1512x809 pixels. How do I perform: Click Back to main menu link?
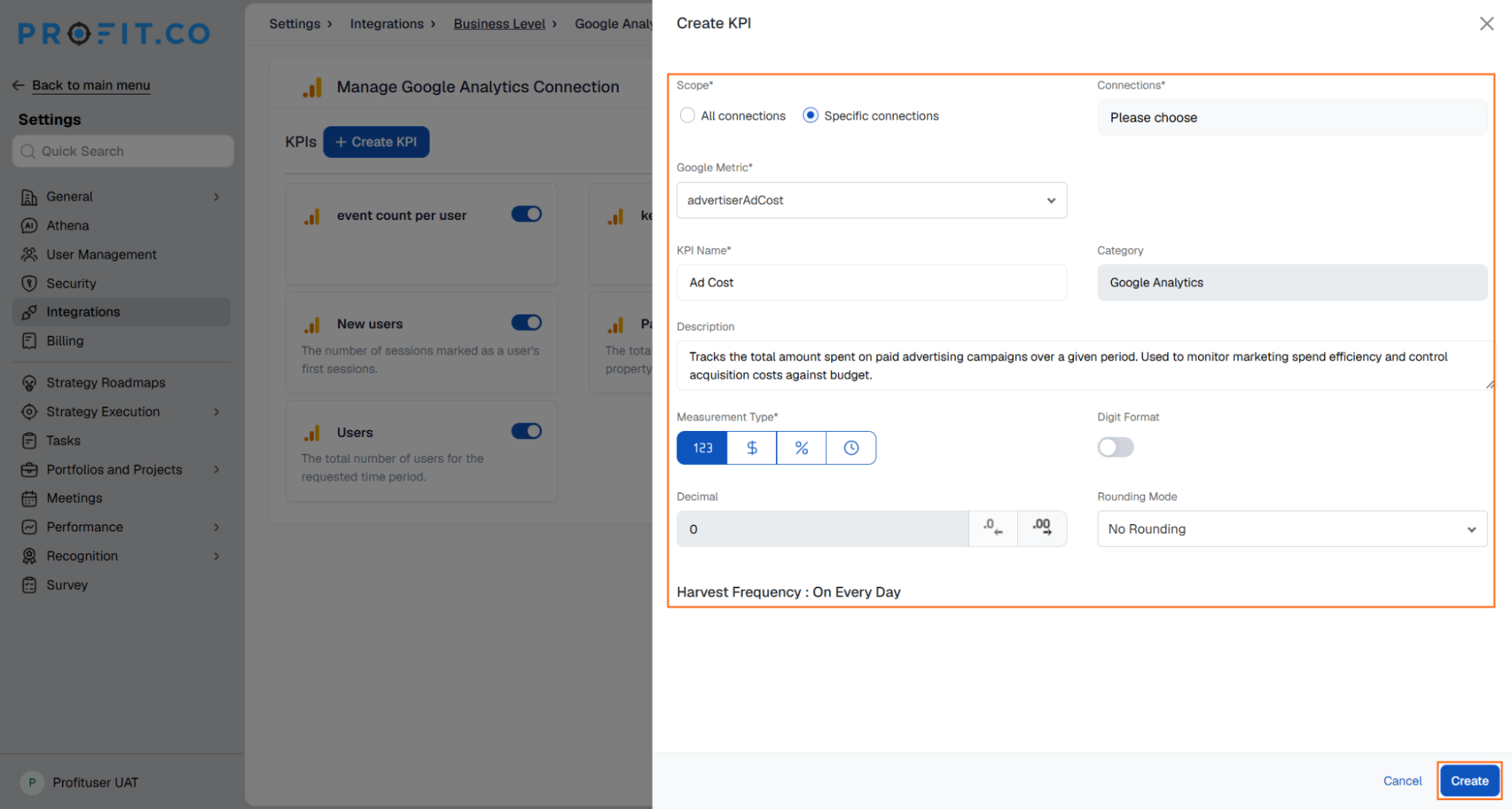click(91, 85)
